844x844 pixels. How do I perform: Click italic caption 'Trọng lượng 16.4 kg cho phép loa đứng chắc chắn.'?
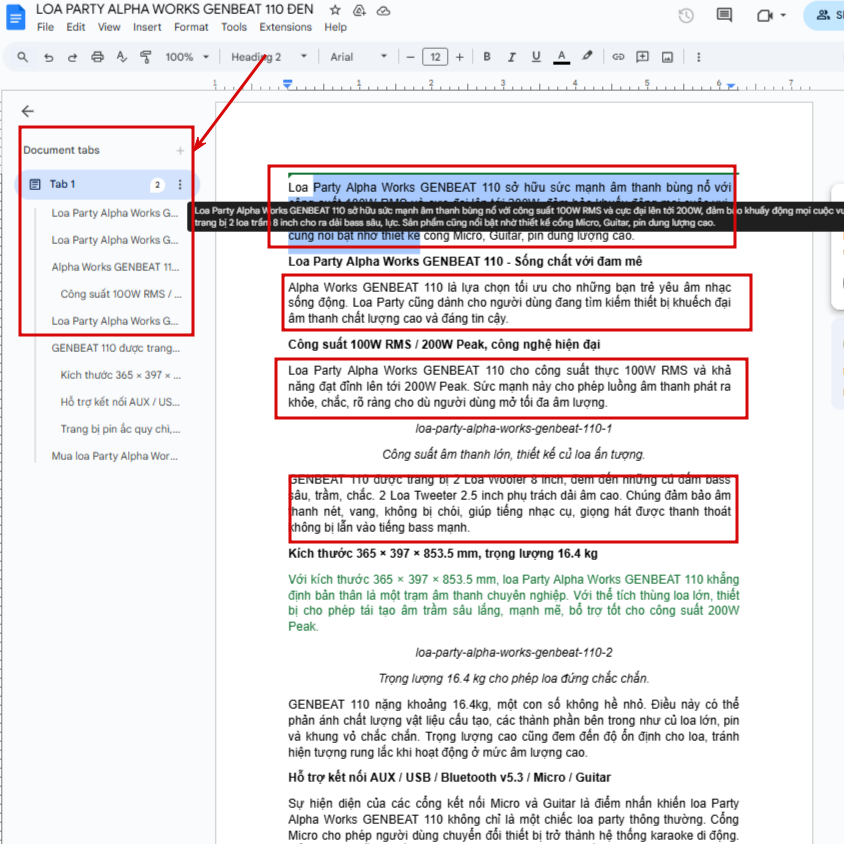[514, 678]
